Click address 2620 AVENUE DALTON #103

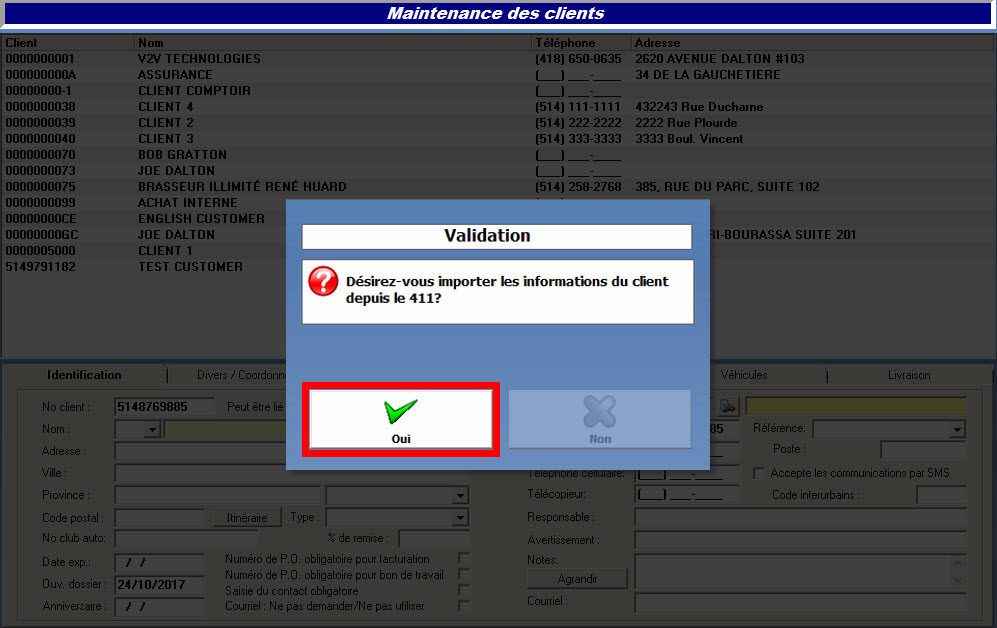[x=720, y=58]
